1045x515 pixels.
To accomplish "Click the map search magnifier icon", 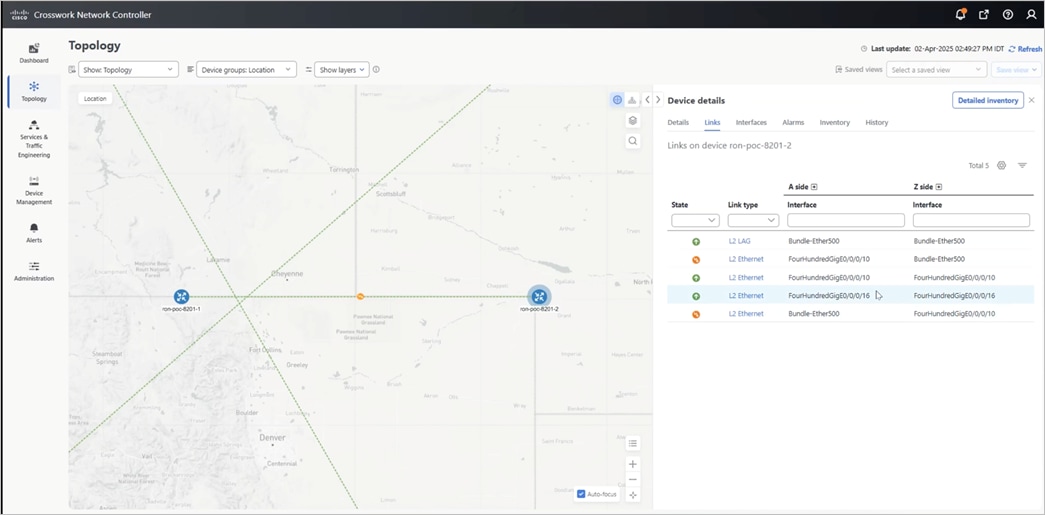I will coord(632,141).
